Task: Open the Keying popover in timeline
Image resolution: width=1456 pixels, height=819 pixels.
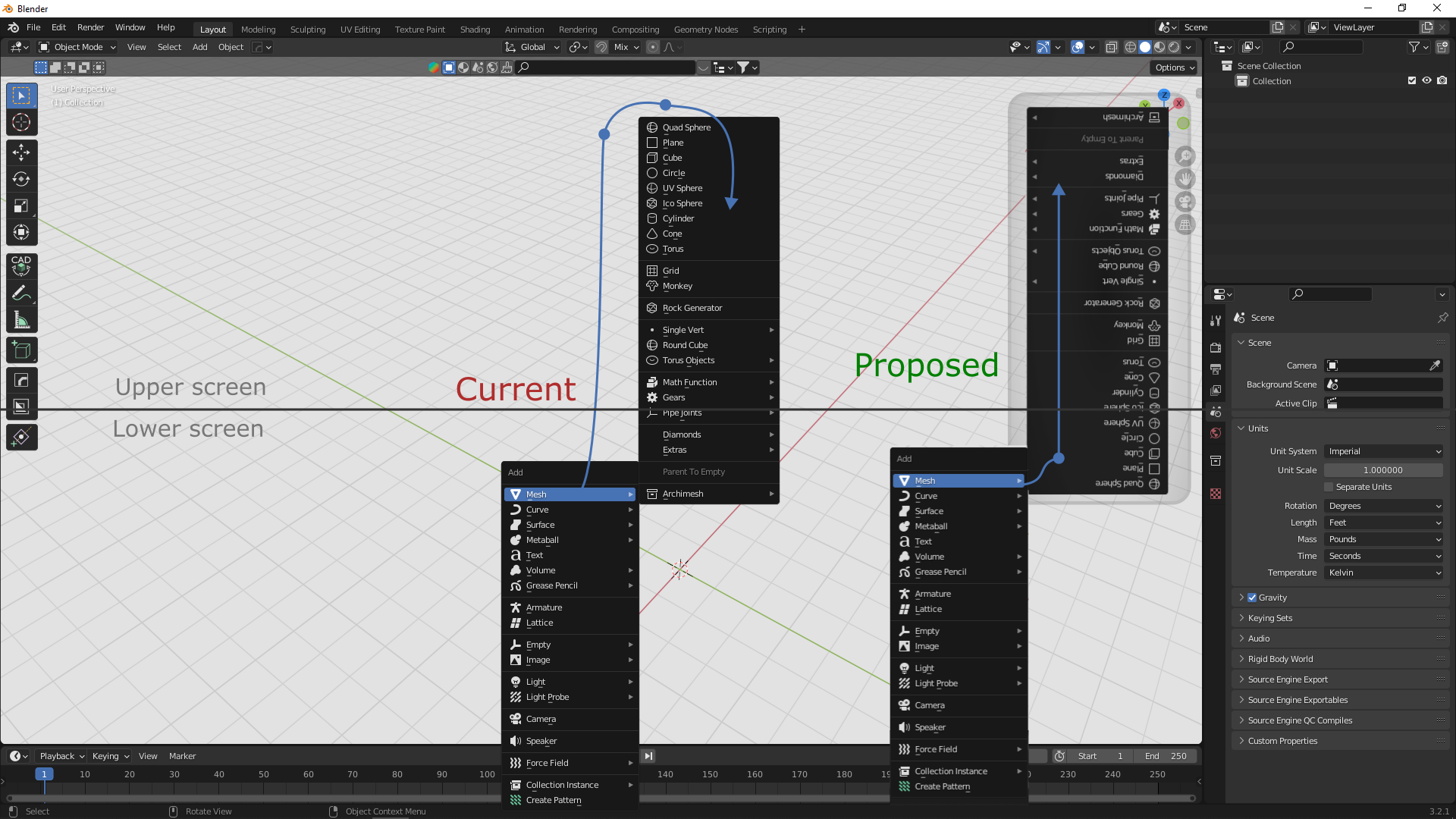Action: [x=110, y=756]
